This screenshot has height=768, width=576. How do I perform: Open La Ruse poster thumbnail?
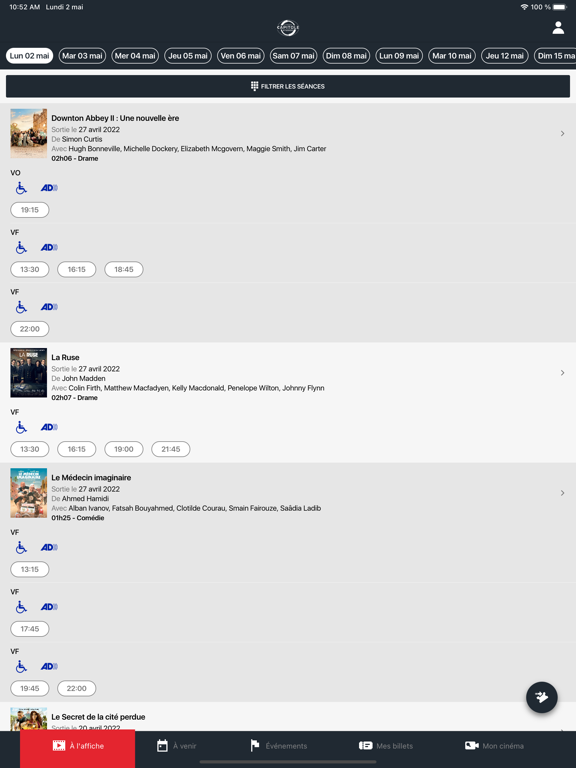(x=29, y=373)
